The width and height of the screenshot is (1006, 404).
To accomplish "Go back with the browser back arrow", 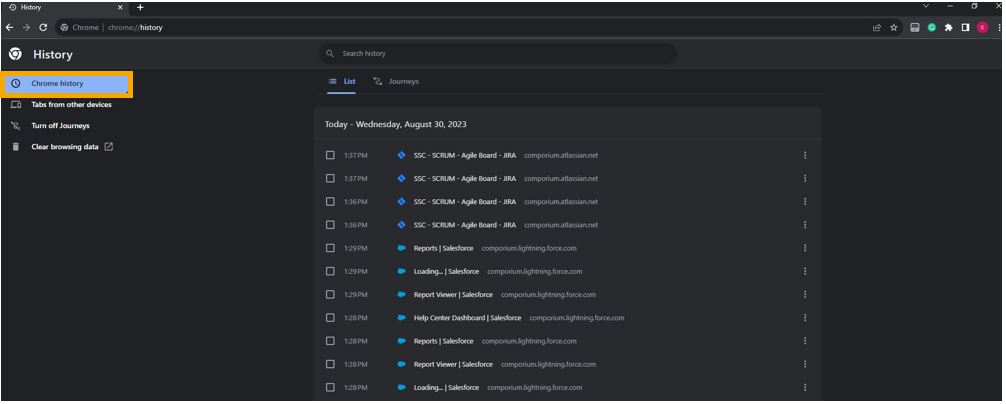I will [10, 28].
